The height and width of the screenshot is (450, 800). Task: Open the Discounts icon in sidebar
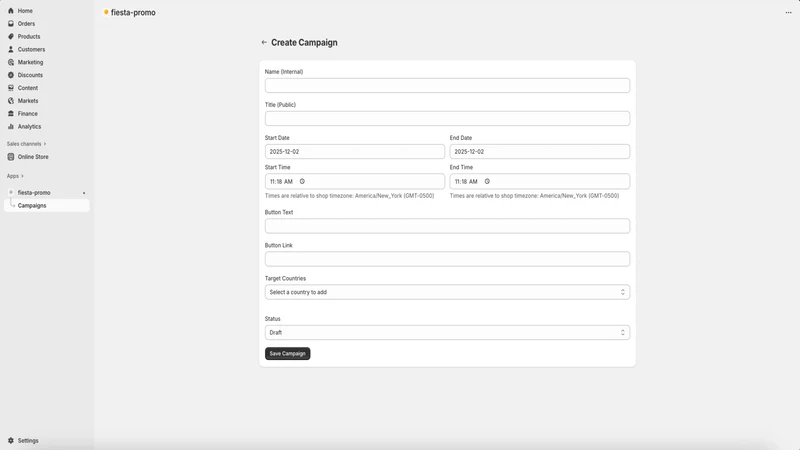tap(11, 75)
